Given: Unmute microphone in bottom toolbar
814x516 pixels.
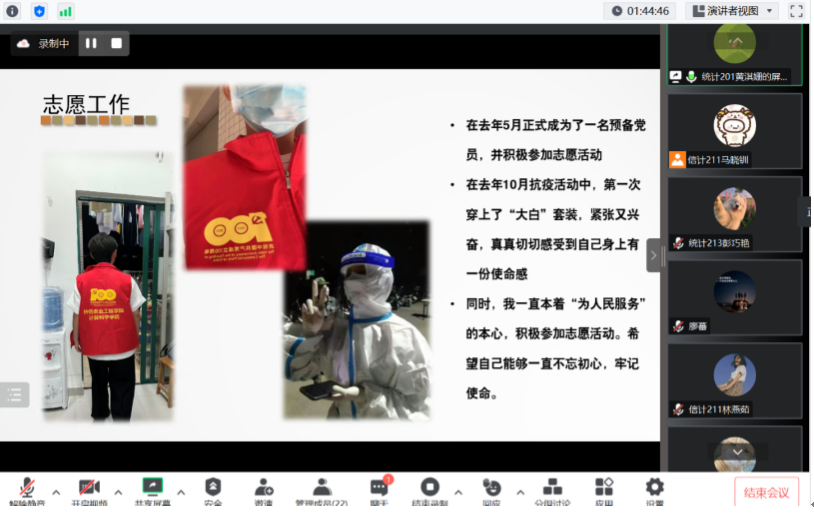Looking at the screenshot, I should click(27, 489).
